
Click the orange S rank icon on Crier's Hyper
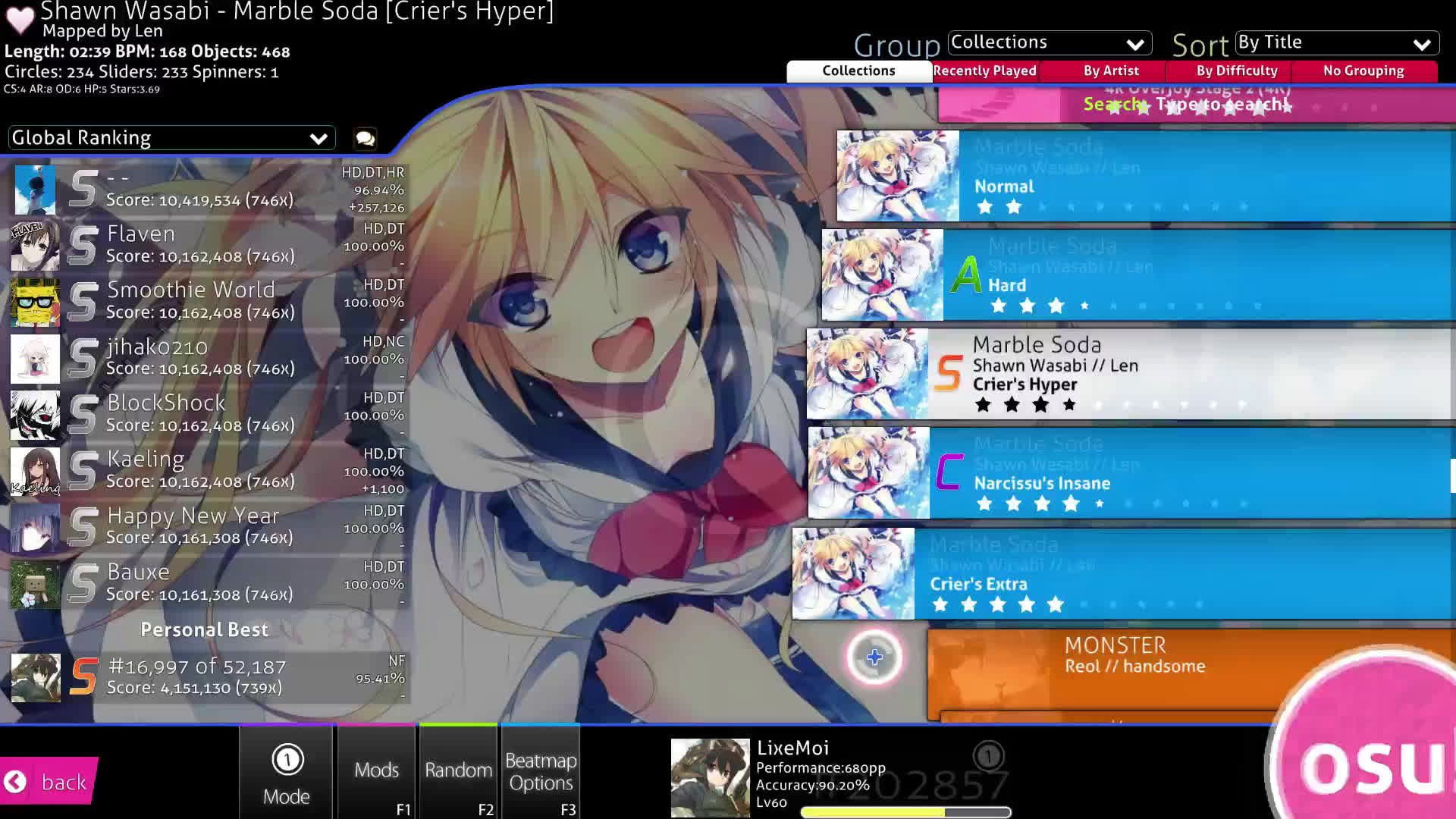(x=949, y=374)
